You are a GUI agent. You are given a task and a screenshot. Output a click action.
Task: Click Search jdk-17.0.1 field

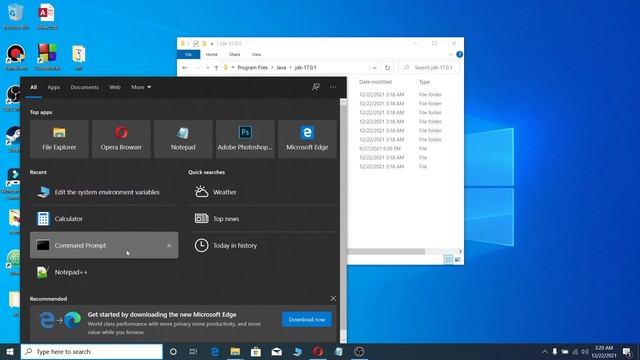point(429,67)
